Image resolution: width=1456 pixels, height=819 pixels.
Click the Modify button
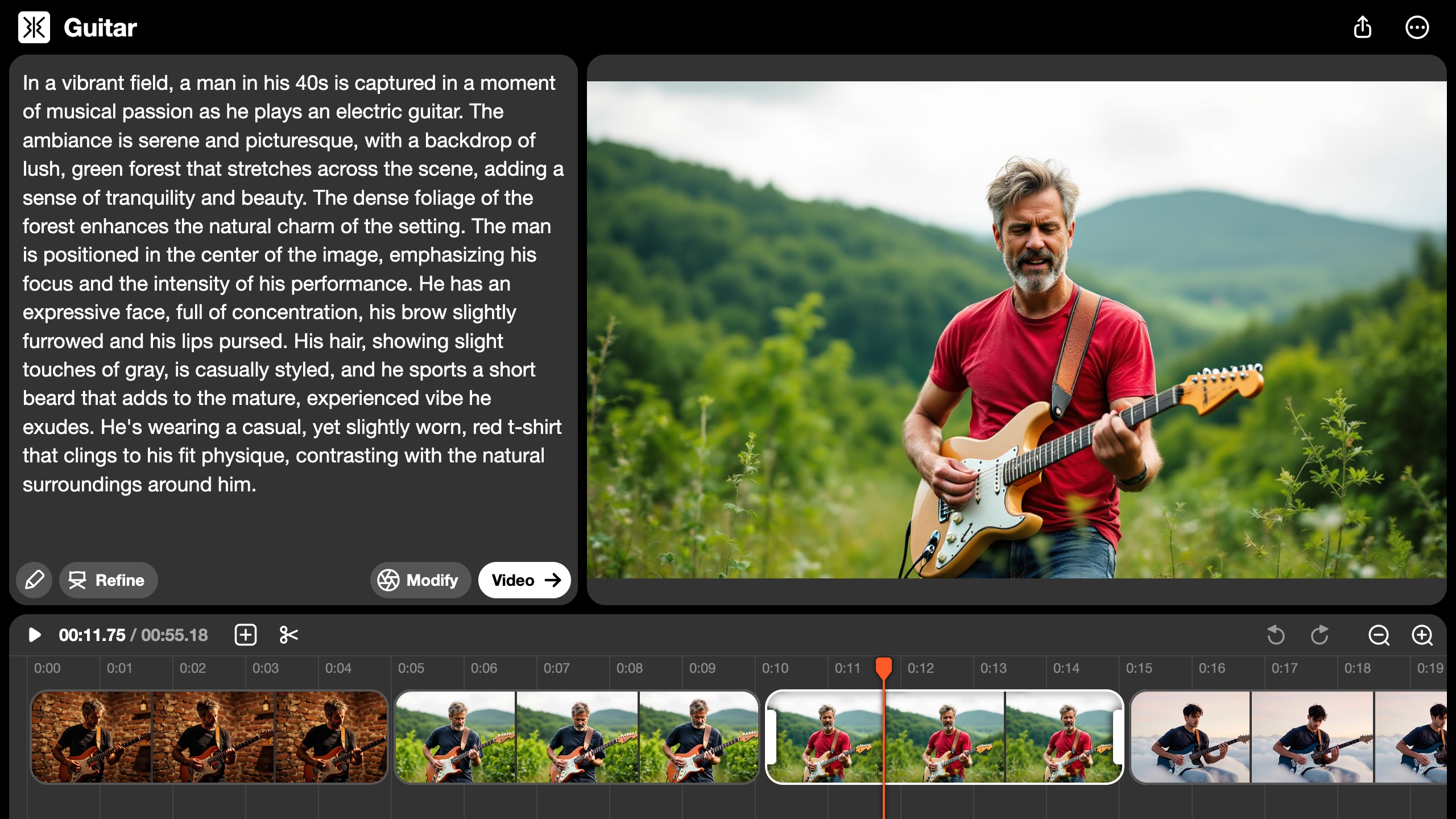point(420,580)
